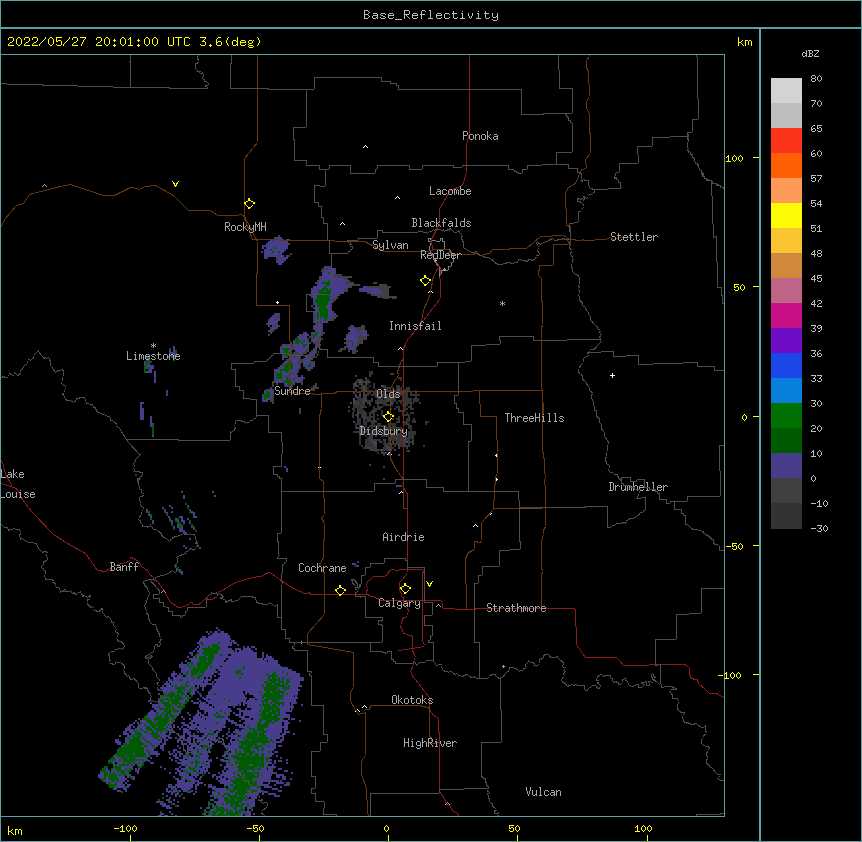
Task: Click the Sylvan label
Action: [x=390, y=245]
